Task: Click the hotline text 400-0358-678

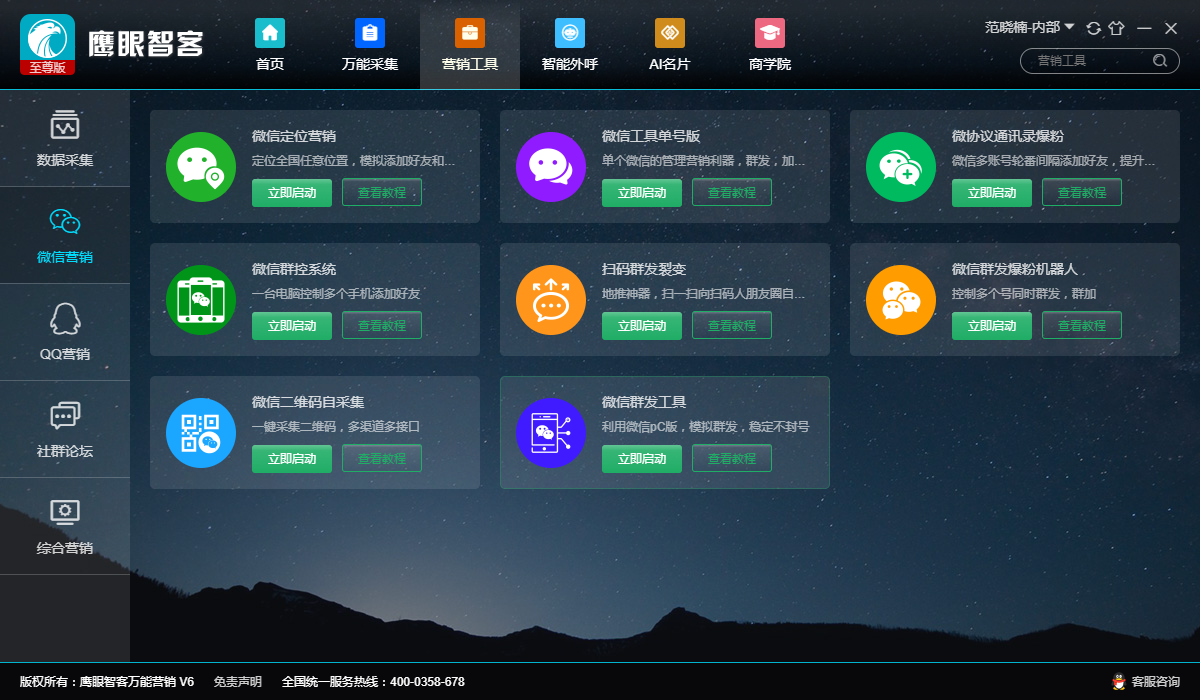Action: [427, 682]
